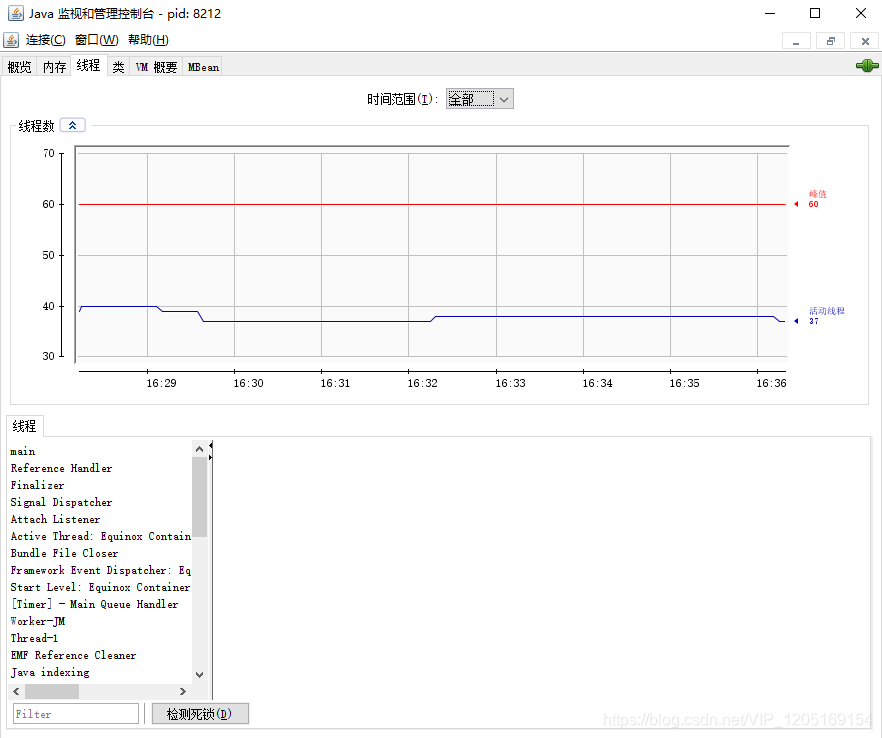The image size is (882, 738).
Task: Open the 连接(C) menu
Action: [46, 40]
